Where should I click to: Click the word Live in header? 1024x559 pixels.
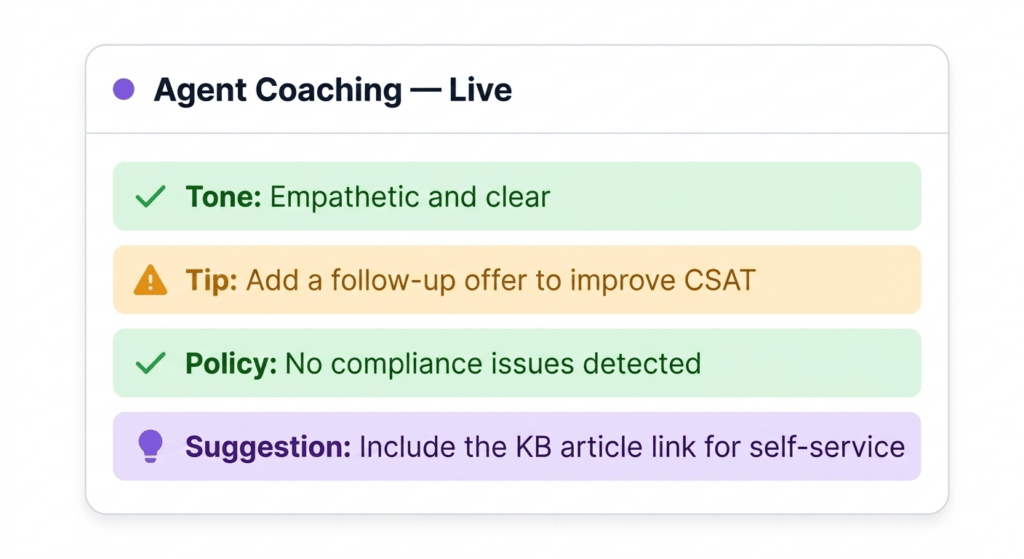point(480,90)
